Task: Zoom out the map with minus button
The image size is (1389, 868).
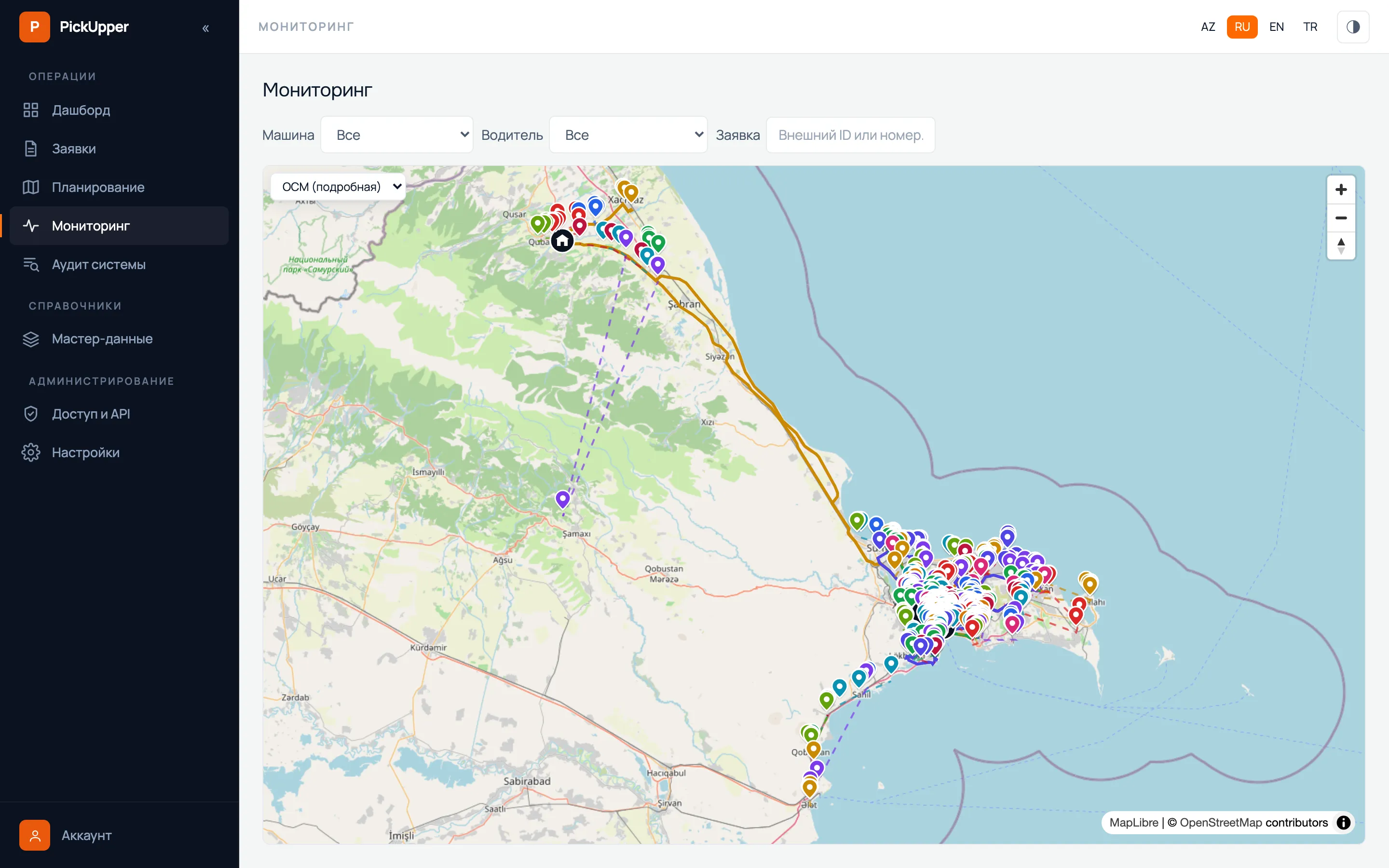Action: point(1341,217)
